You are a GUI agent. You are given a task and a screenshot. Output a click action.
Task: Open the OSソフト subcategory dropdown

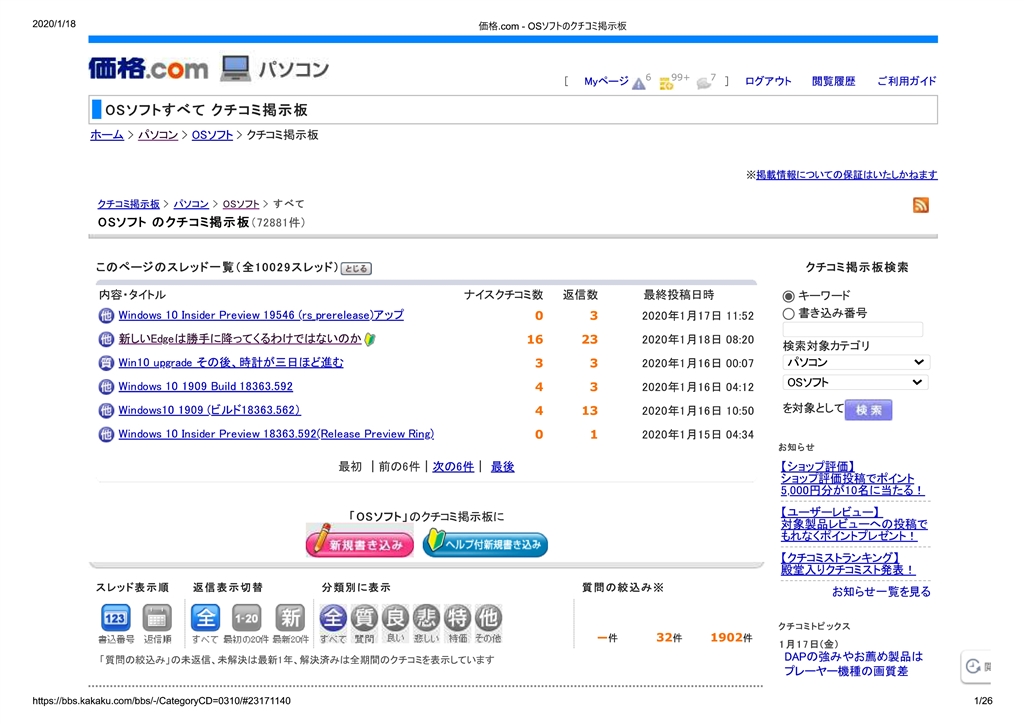click(856, 383)
